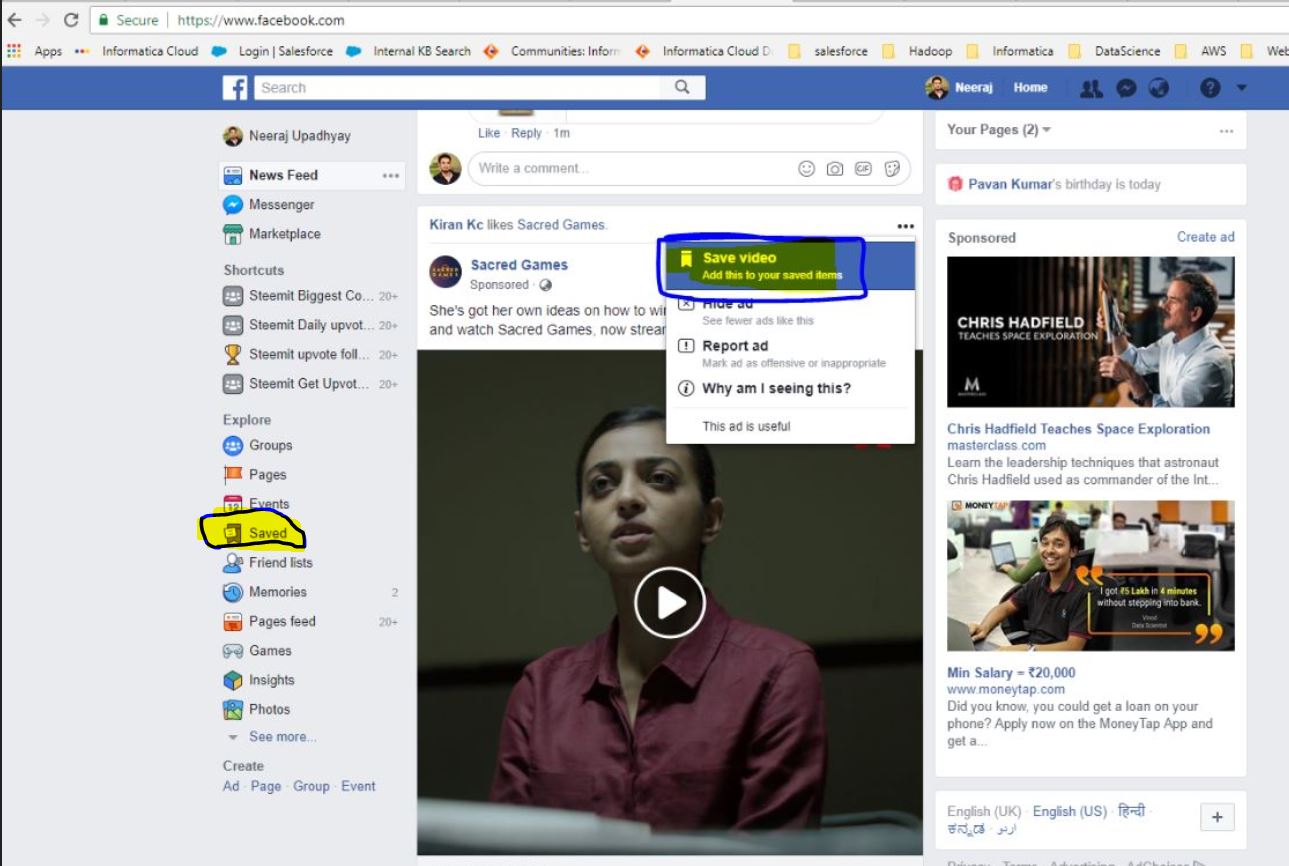1289x866 pixels.
Task: Open the Steemit Biggest Co... shortcut
Action: point(310,296)
